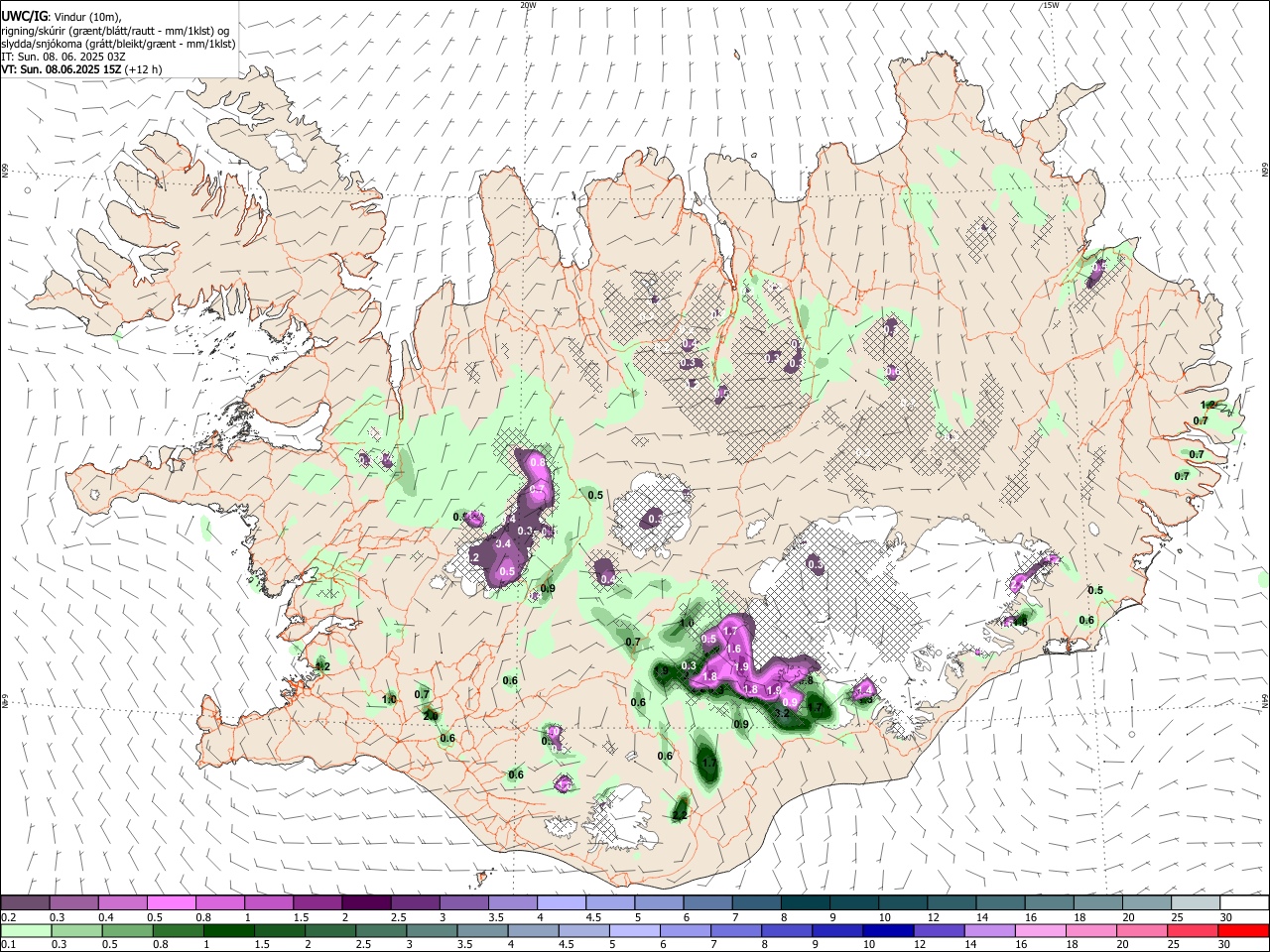Click the upper legend swatch starting at 0.3
This screenshot has height=952, width=1270.
click(73, 902)
